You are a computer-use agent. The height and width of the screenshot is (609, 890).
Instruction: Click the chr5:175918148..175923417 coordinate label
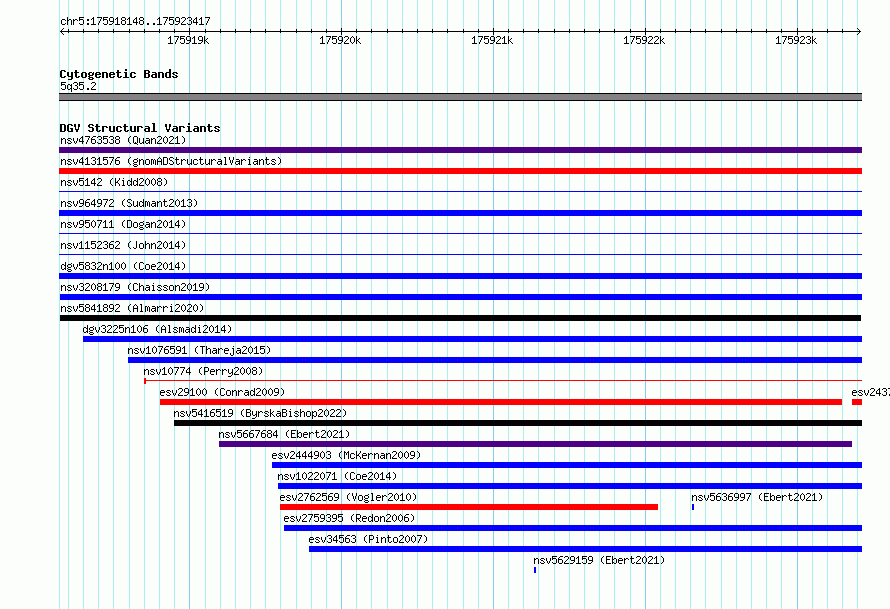point(135,21)
